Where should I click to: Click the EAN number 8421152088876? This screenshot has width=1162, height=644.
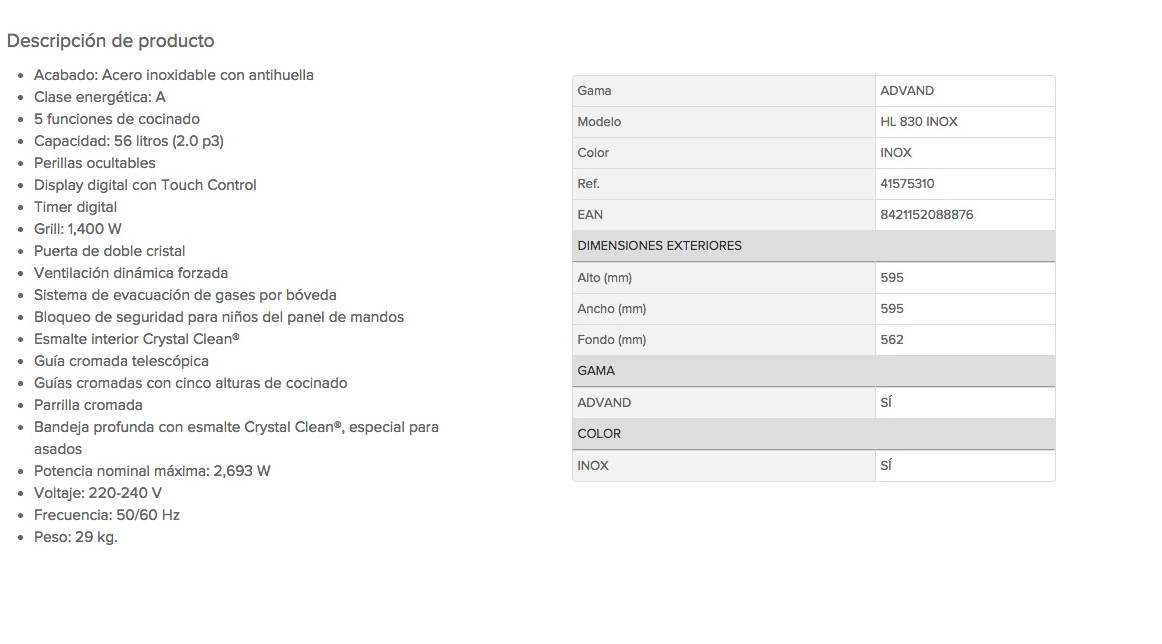click(x=926, y=215)
